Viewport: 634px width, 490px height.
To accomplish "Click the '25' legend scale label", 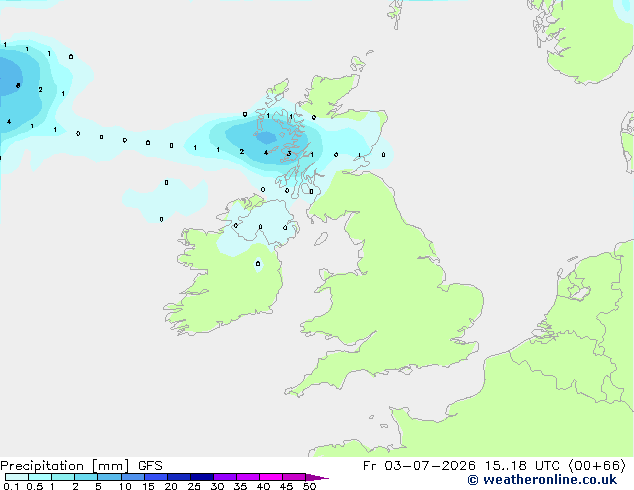I will click(x=194, y=486).
